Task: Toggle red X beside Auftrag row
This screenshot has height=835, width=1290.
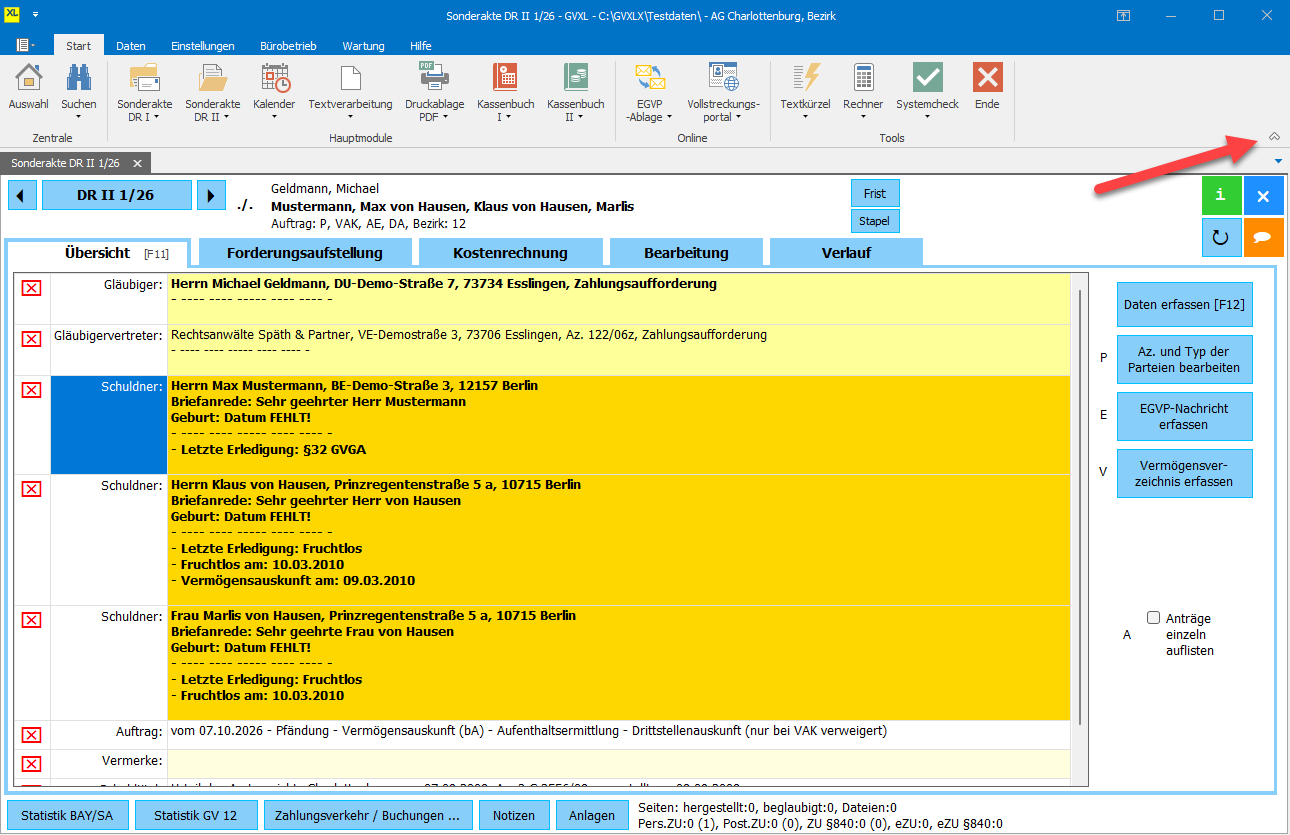Action: (x=31, y=735)
